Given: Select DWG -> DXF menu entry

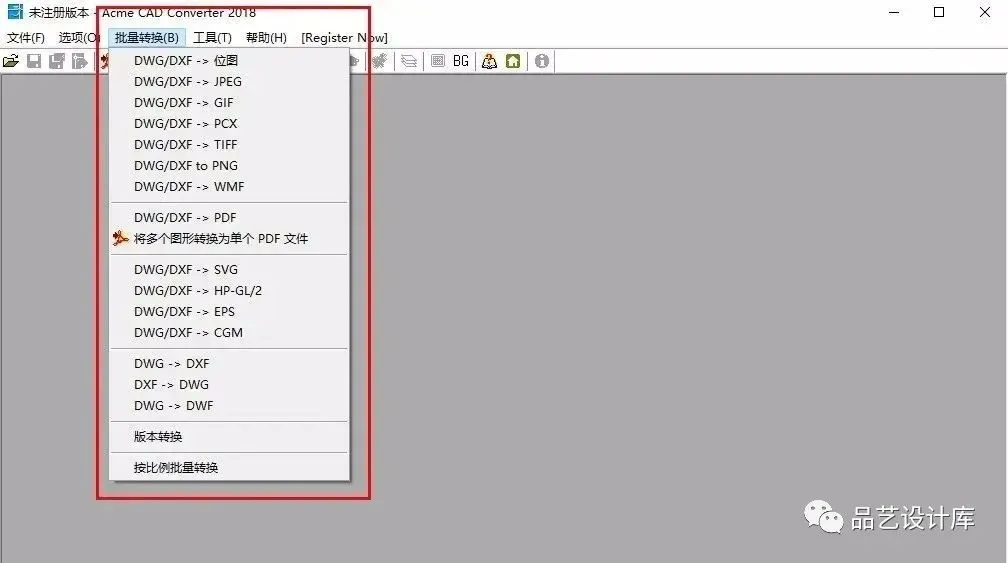Looking at the screenshot, I should (x=229, y=364).
